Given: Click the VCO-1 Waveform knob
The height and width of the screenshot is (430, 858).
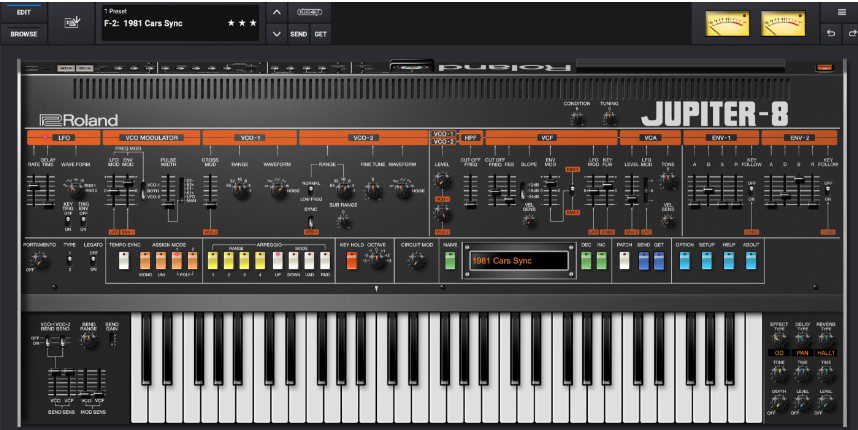Looking at the screenshot, I should click(278, 190).
